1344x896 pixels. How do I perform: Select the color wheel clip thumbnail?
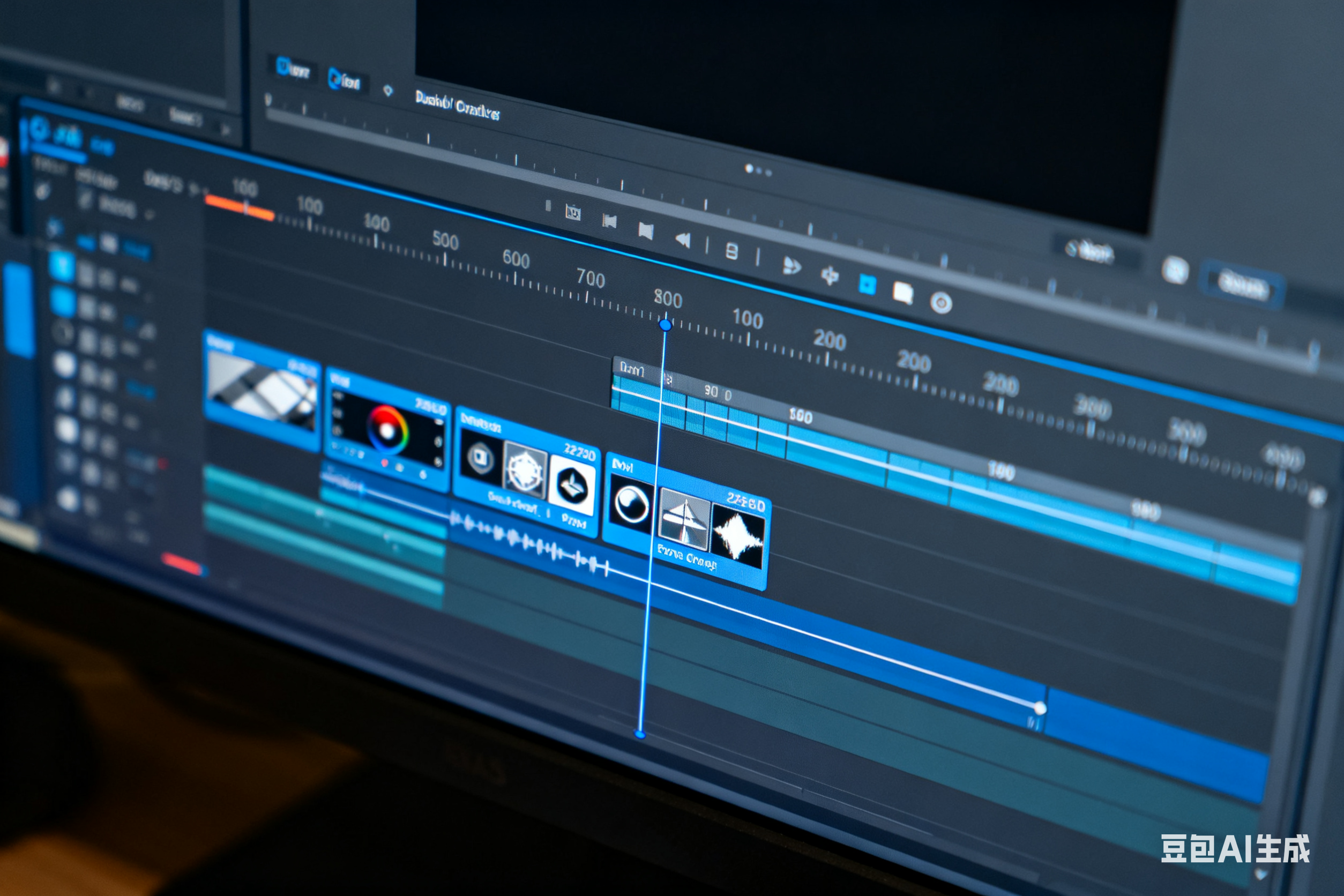(387, 429)
